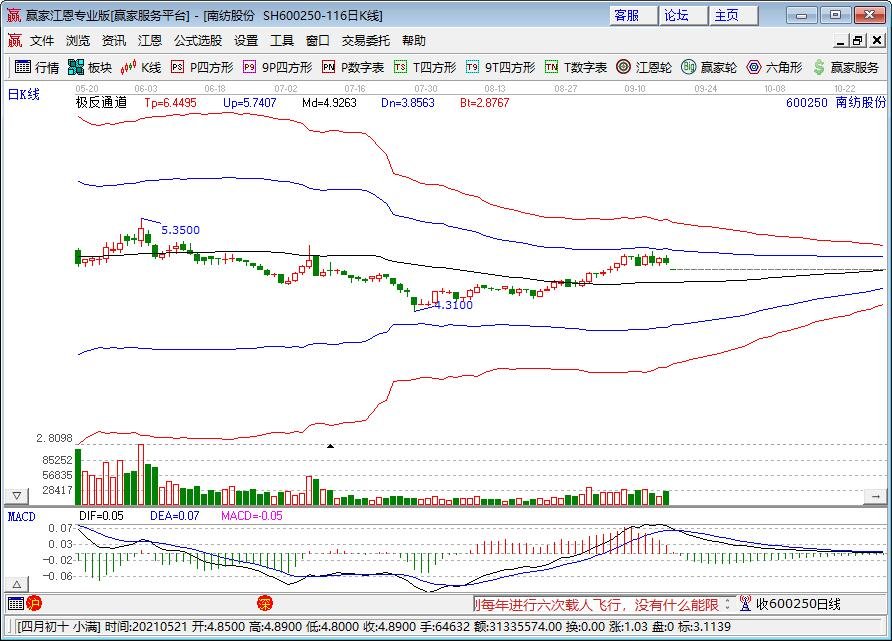Click the 主页 homepage button
This screenshot has width=892, height=641.
733,15
